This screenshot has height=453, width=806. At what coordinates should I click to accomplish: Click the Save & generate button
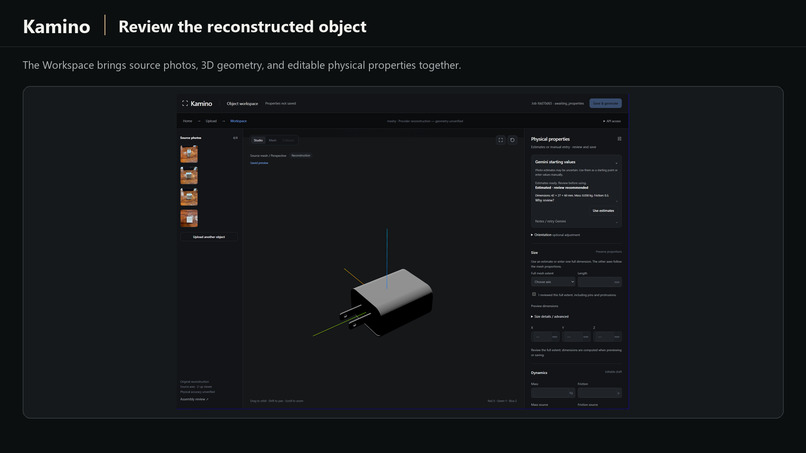(606, 103)
